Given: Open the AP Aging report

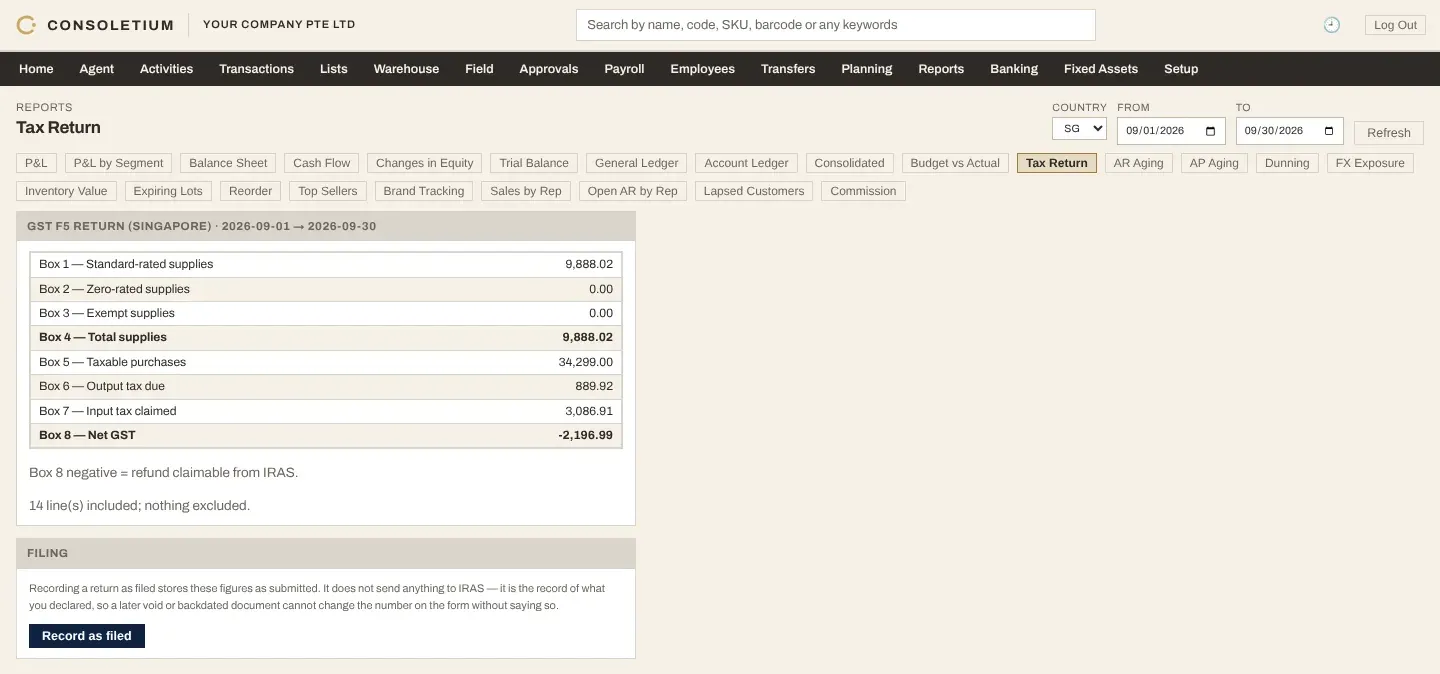Looking at the screenshot, I should [1214, 163].
